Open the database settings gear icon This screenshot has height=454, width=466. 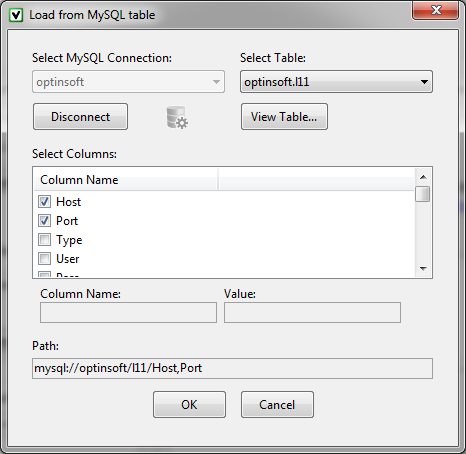177,117
